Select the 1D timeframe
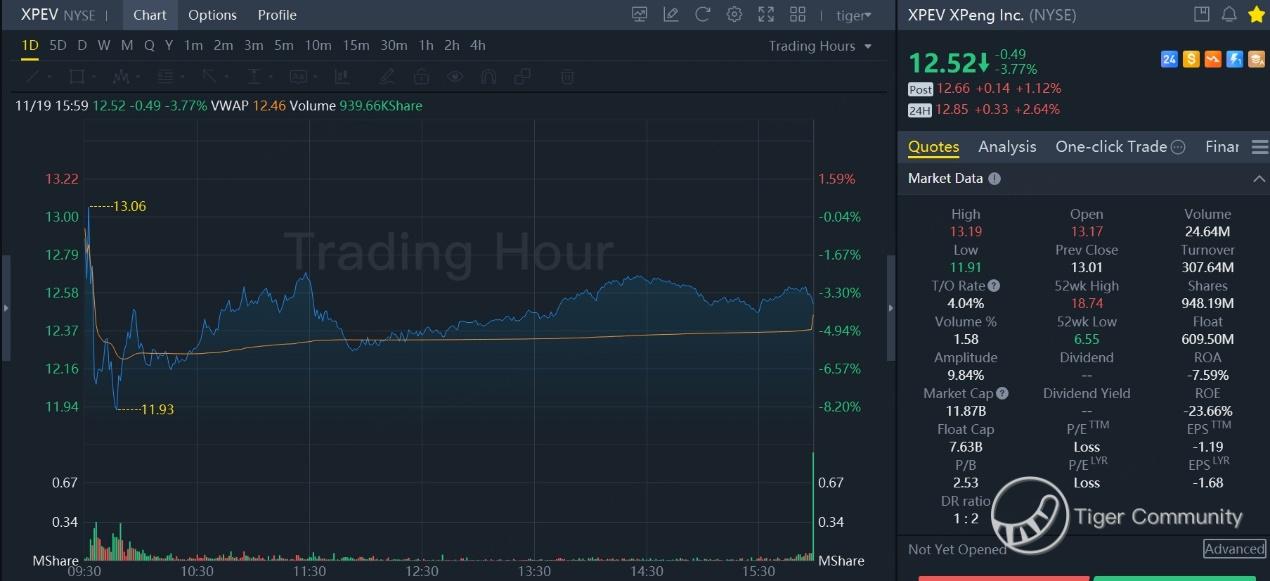1270x581 pixels. (x=30, y=46)
